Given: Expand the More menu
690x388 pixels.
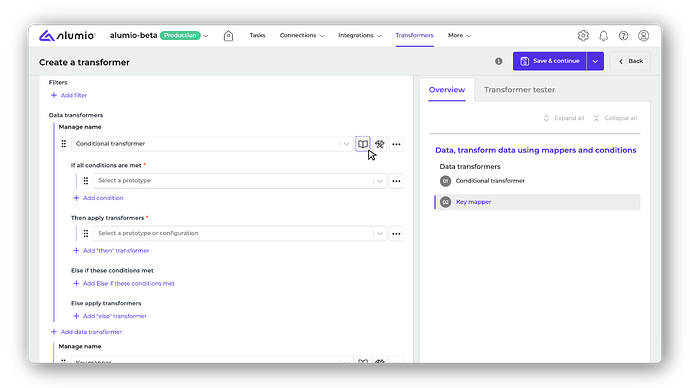Looking at the screenshot, I should click(x=459, y=35).
